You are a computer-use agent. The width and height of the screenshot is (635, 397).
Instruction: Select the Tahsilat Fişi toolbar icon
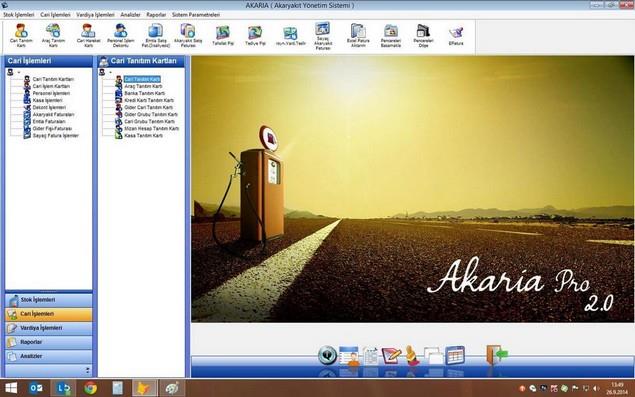click(x=223, y=35)
